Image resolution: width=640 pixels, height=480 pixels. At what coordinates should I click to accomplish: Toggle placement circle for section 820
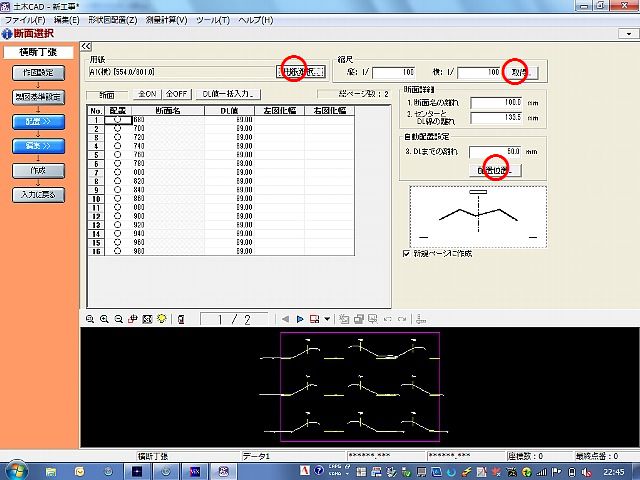pos(118,181)
